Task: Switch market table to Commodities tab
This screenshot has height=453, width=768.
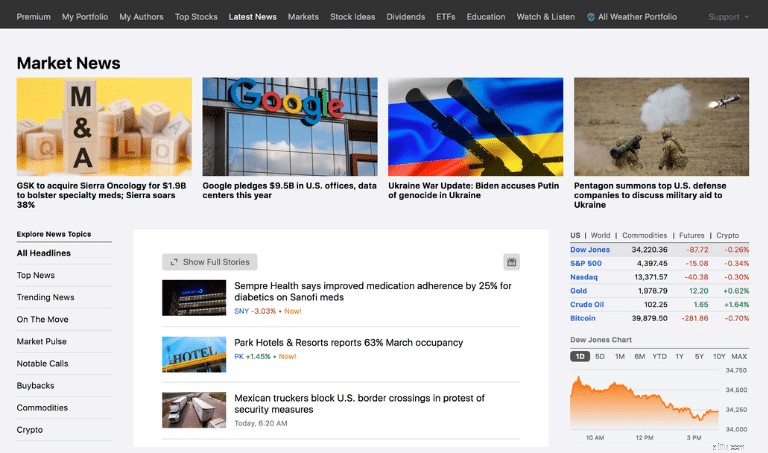Action: 645,235
